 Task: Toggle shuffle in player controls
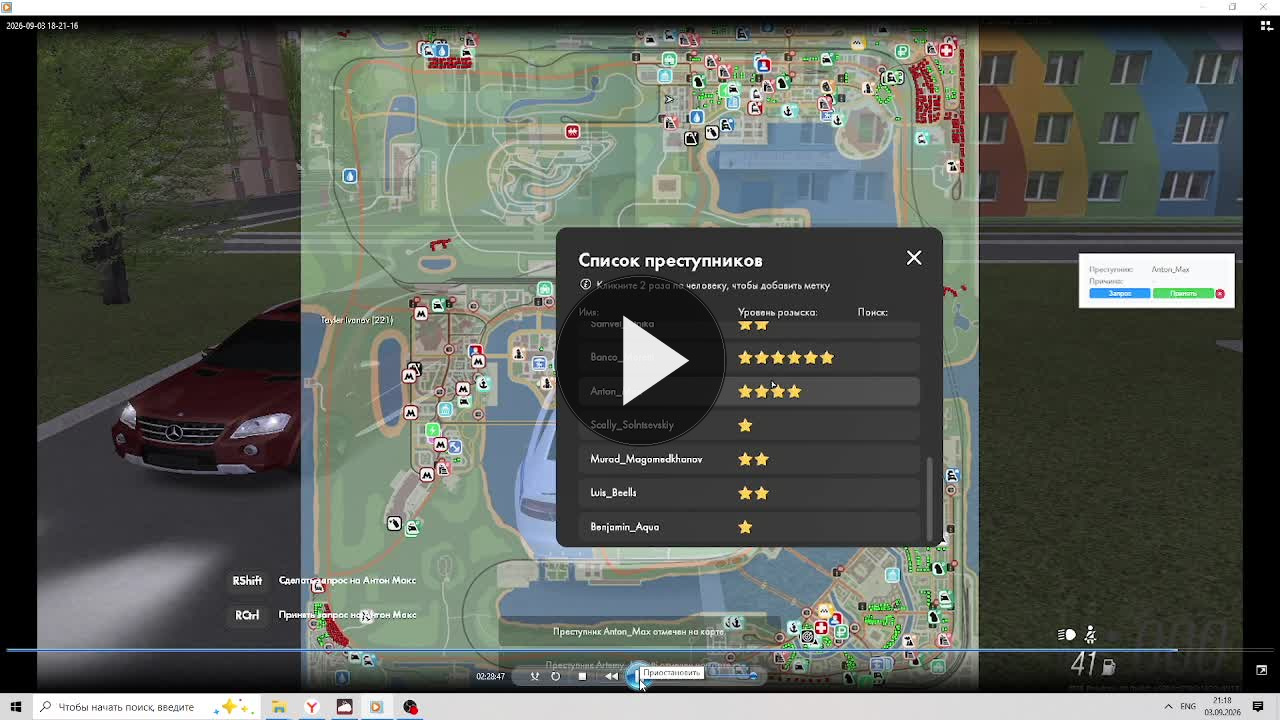tap(535, 677)
